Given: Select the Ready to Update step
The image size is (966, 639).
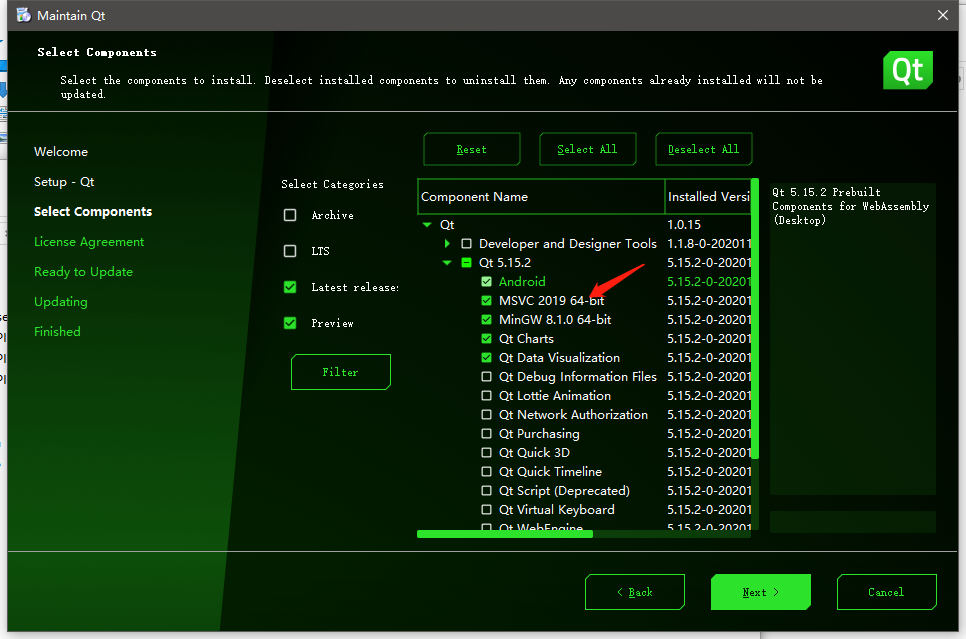Looking at the screenshot, I should click(x=84, y=272).
